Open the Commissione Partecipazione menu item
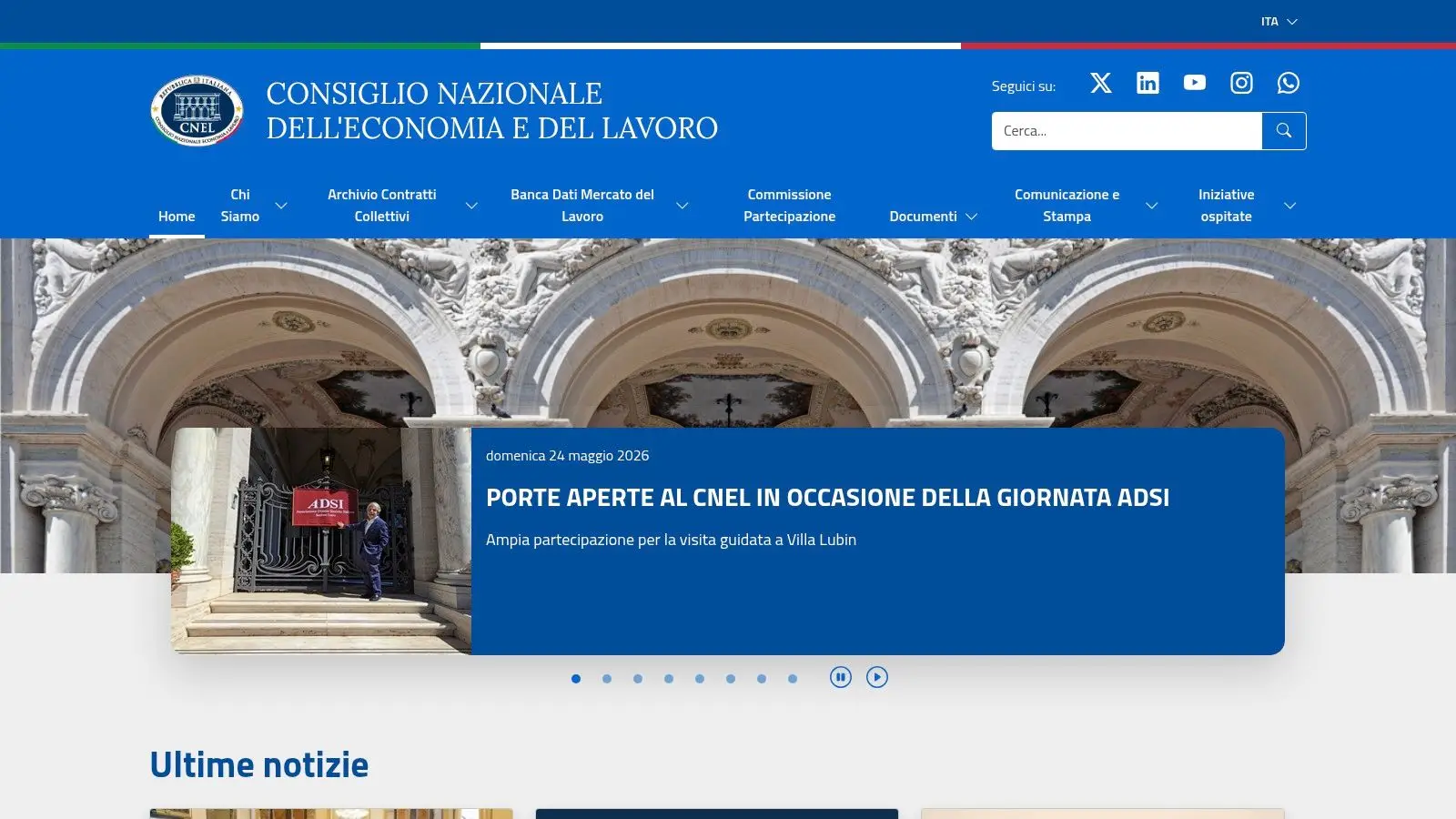Image resolution: width=1456 pixels, height=819 pixels. pyautogui.click(x=789, y=206)
